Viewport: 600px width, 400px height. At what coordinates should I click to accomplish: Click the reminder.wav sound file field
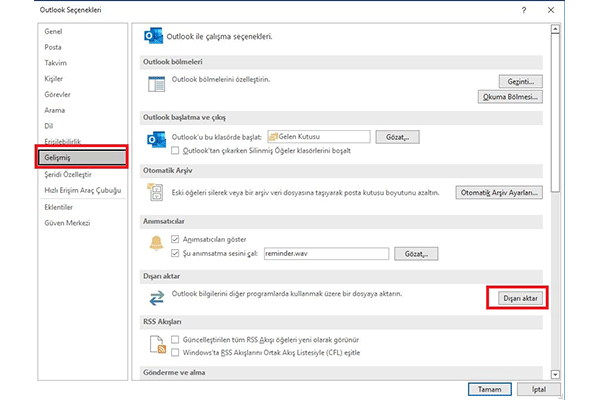click(x=326, y=253)
